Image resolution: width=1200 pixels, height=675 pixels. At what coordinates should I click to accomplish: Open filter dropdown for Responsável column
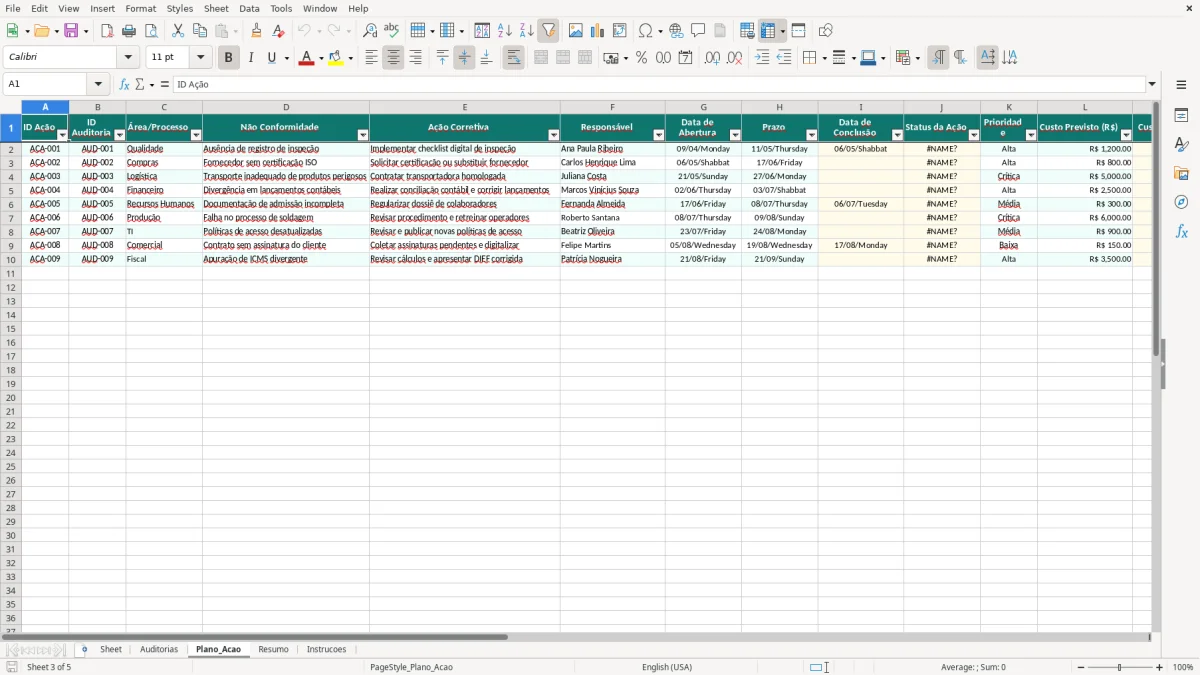coord(659,135)
